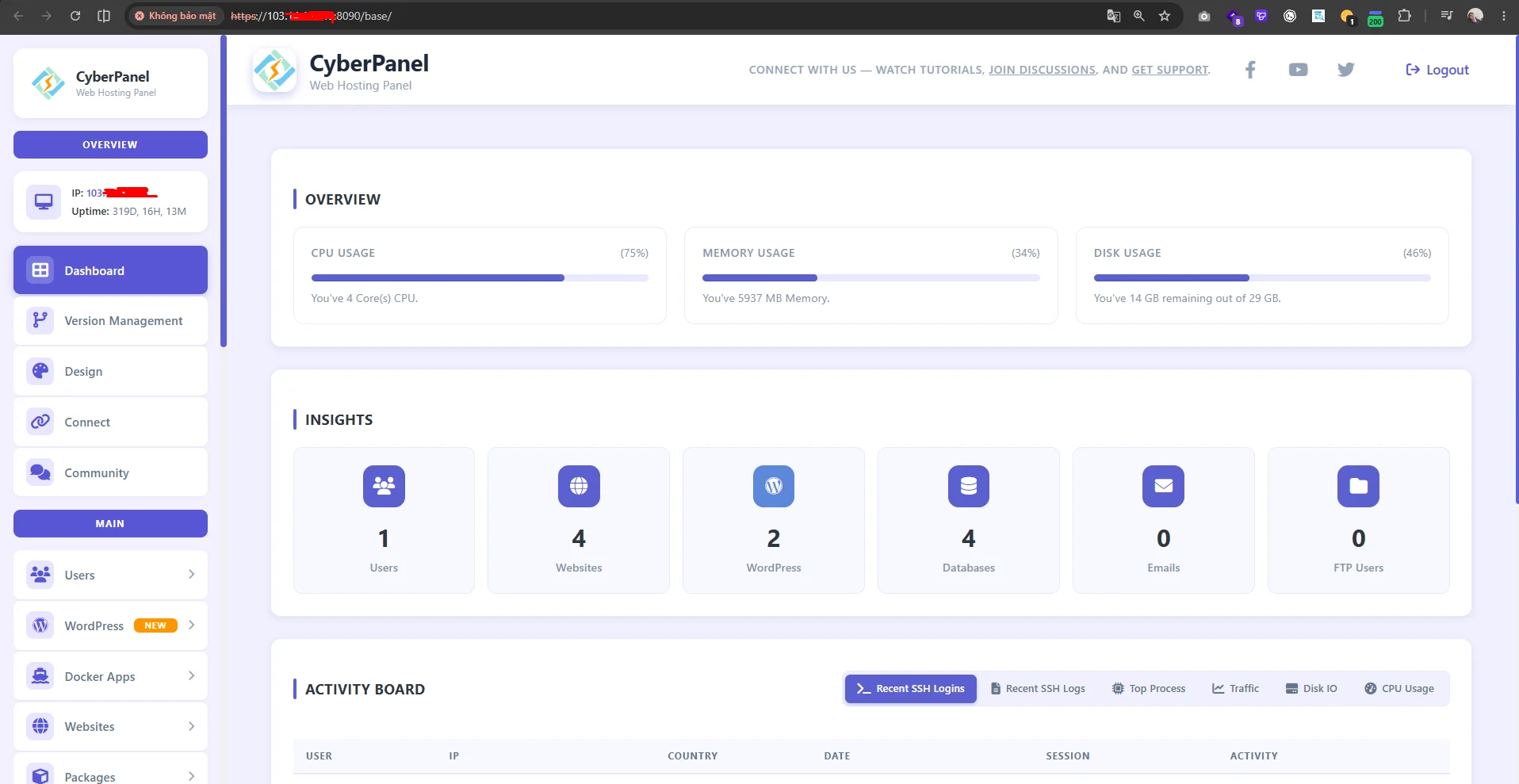Click the Memory usage progress bar
The image size is (1519, 784).
point(871,278)
